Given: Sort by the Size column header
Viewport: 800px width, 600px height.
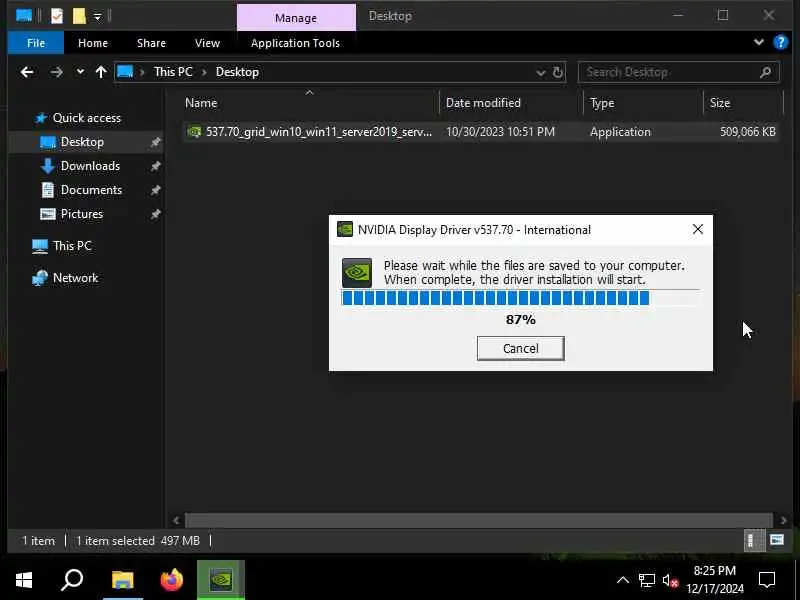Looking at the screenshot, I should coord(743,103).
